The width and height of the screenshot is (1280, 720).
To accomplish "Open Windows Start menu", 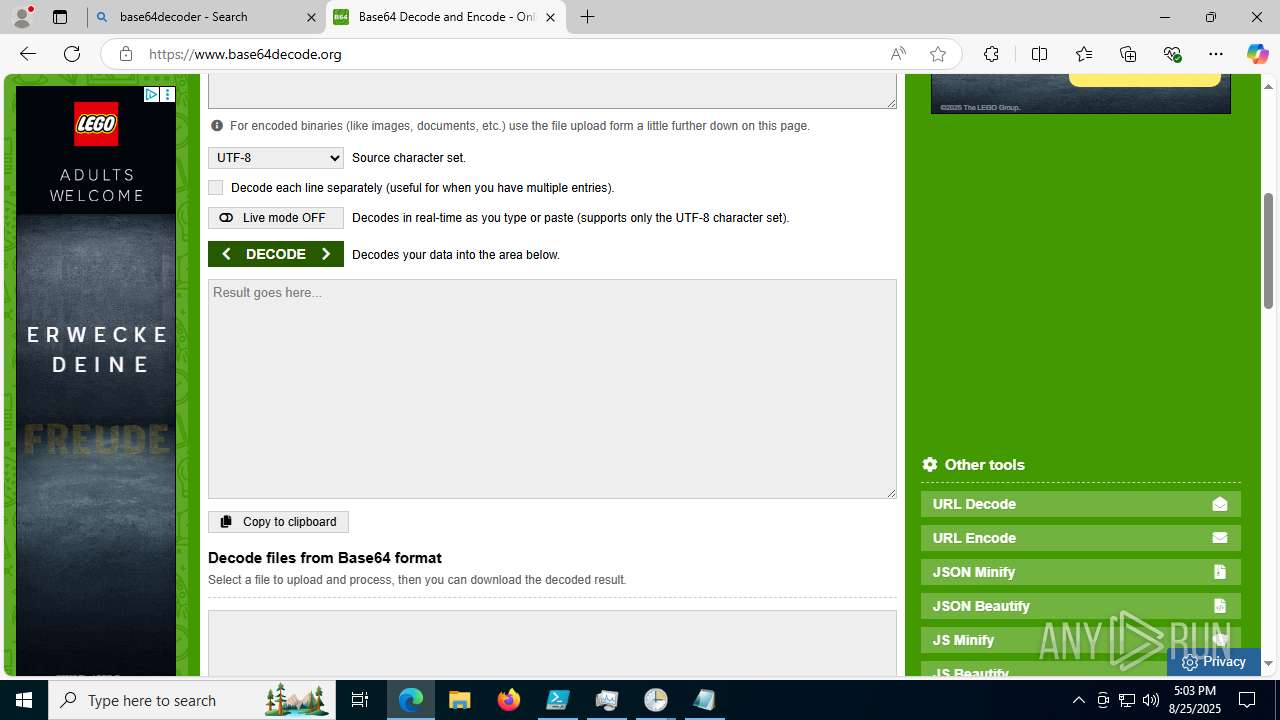I will click(24, 700).
